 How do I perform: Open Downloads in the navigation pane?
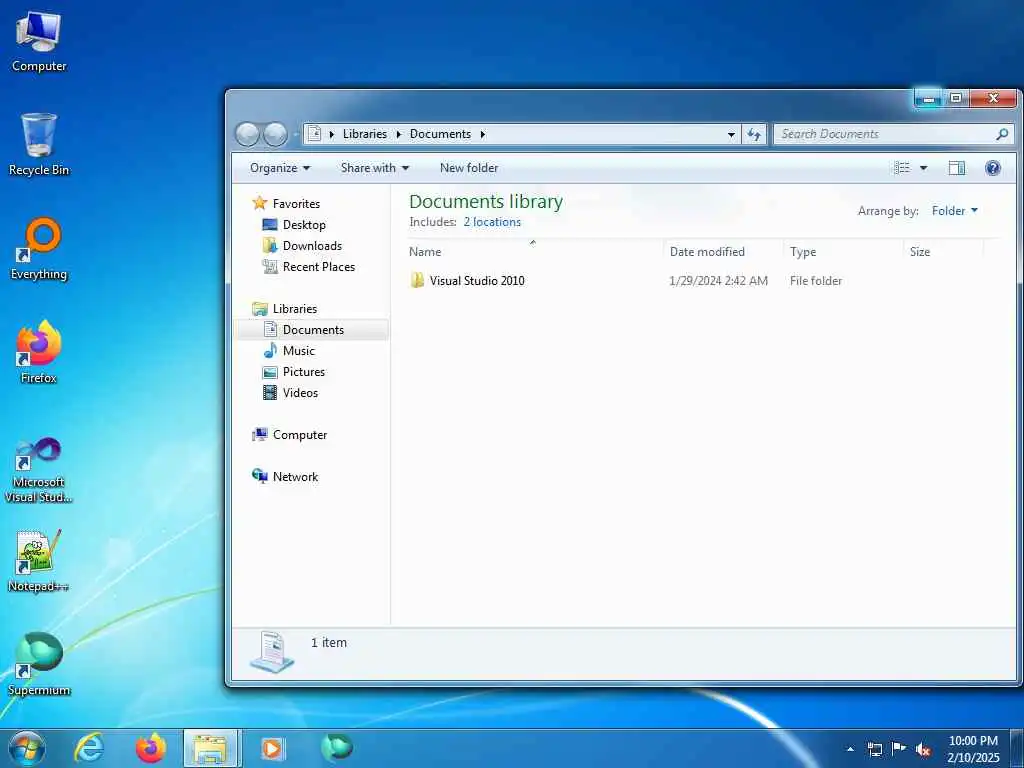(302, 246)
